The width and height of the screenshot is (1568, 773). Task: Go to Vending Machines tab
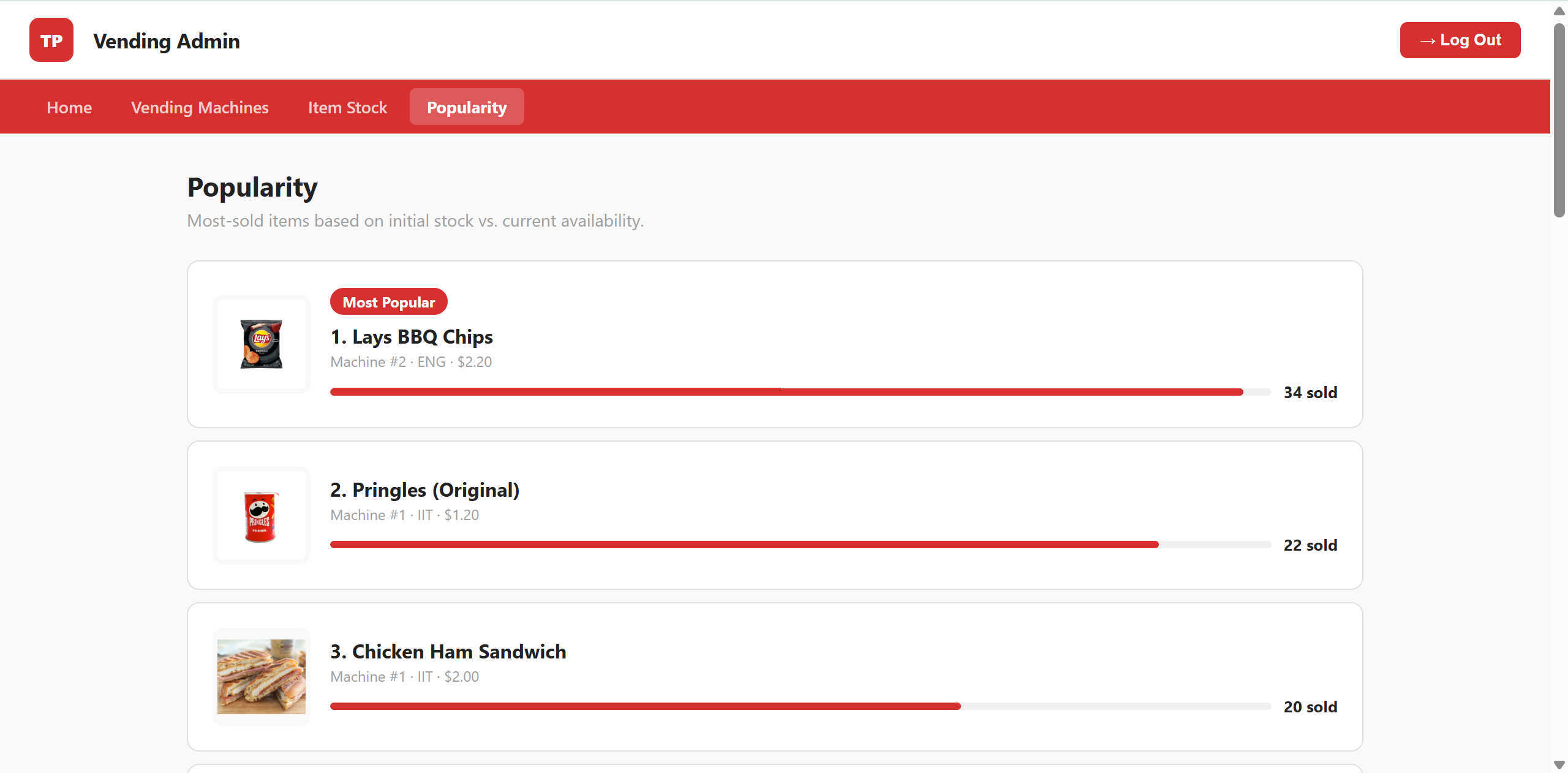point(200,107)
